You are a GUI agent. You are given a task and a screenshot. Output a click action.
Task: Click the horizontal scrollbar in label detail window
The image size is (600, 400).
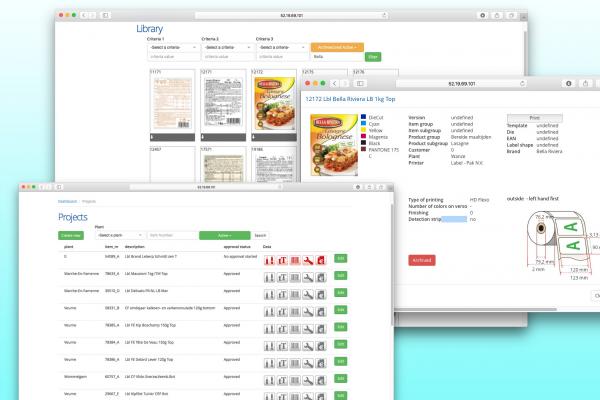476,309
